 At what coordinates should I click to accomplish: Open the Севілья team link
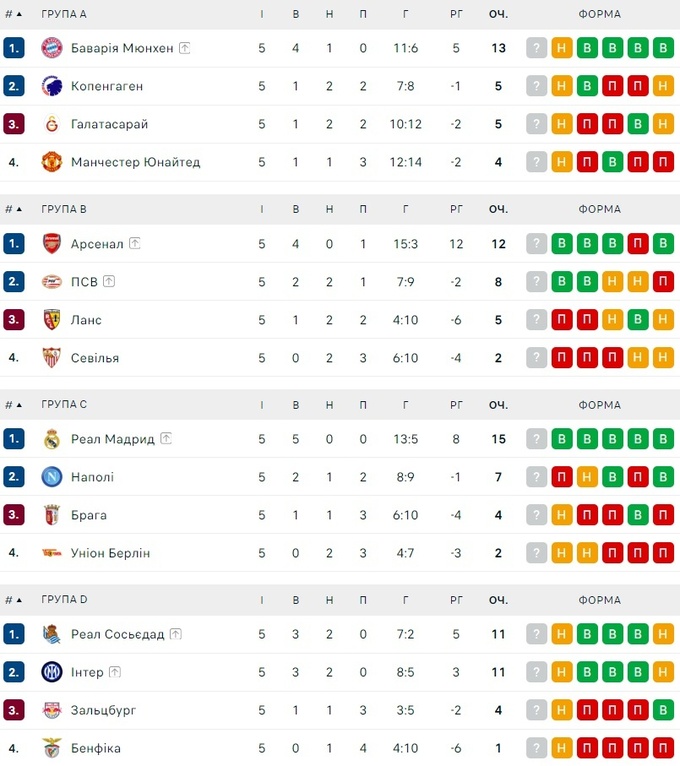tap(95, 358)
